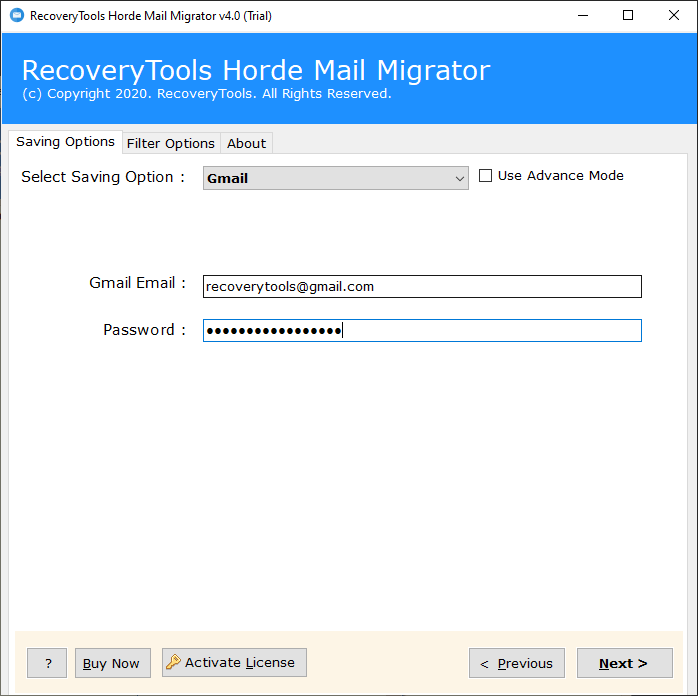Viewport: 698px width, 696px height.
Task: Click the ? help button
Action: [x=47, y=663]
